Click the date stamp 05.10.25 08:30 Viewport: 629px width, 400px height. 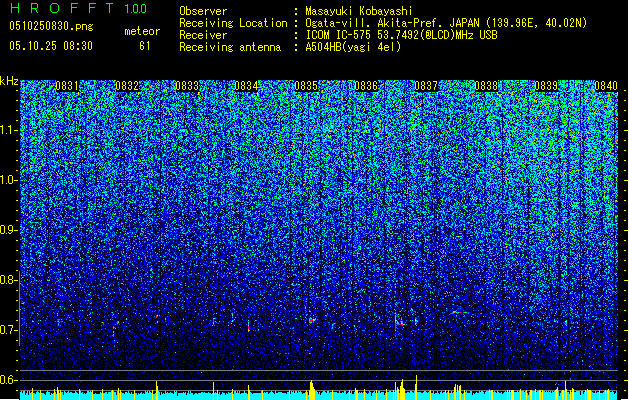51,46
